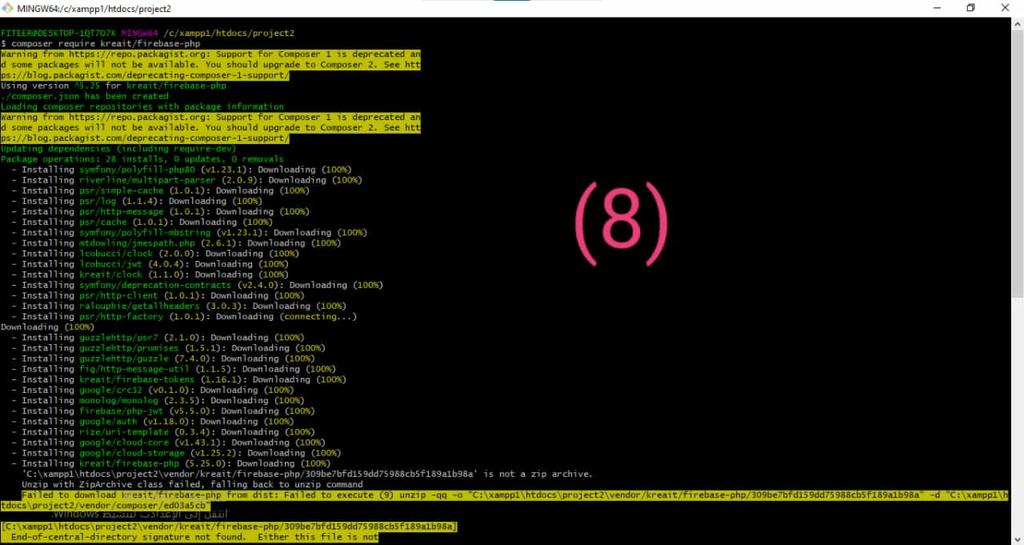Viewport: 1024px width, 545px height.
Task: Click 'Loading composer repositories with package information'
Action: [x=142, y=106]
